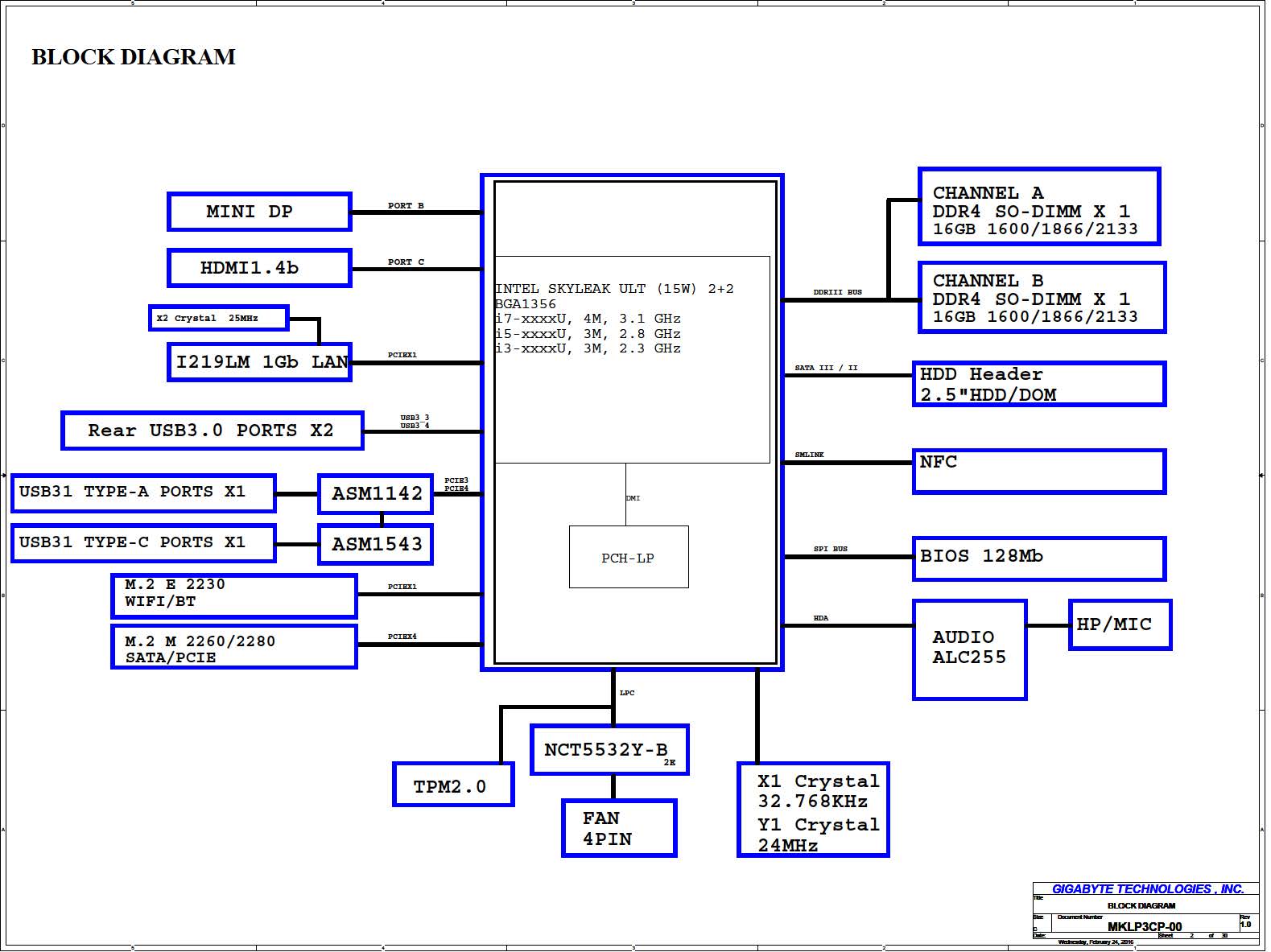The width and height of the screenshot is (1271, 952).
Task: Click the BLOCK DIAGRAM title heading
Action: pyautogui.click(x=134, y=57)
